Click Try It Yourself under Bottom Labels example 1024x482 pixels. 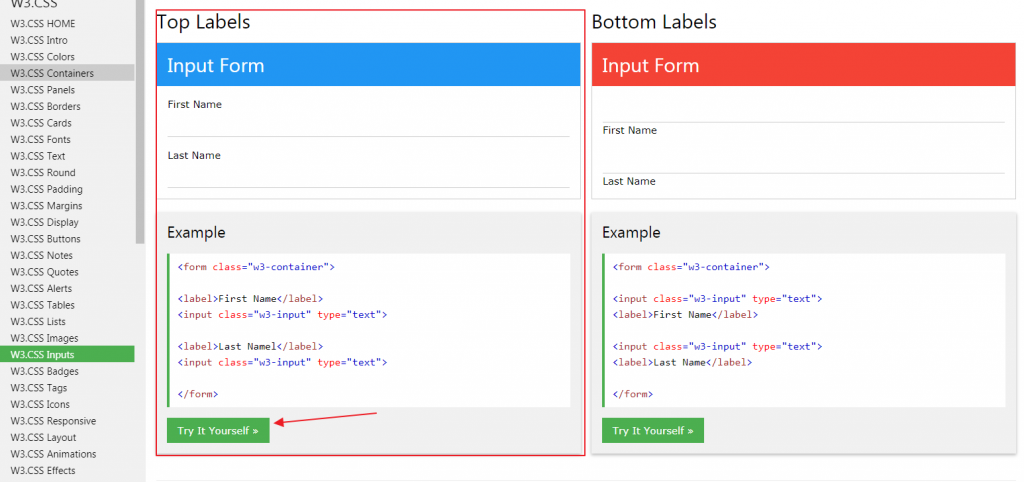[x=653, y=431]
